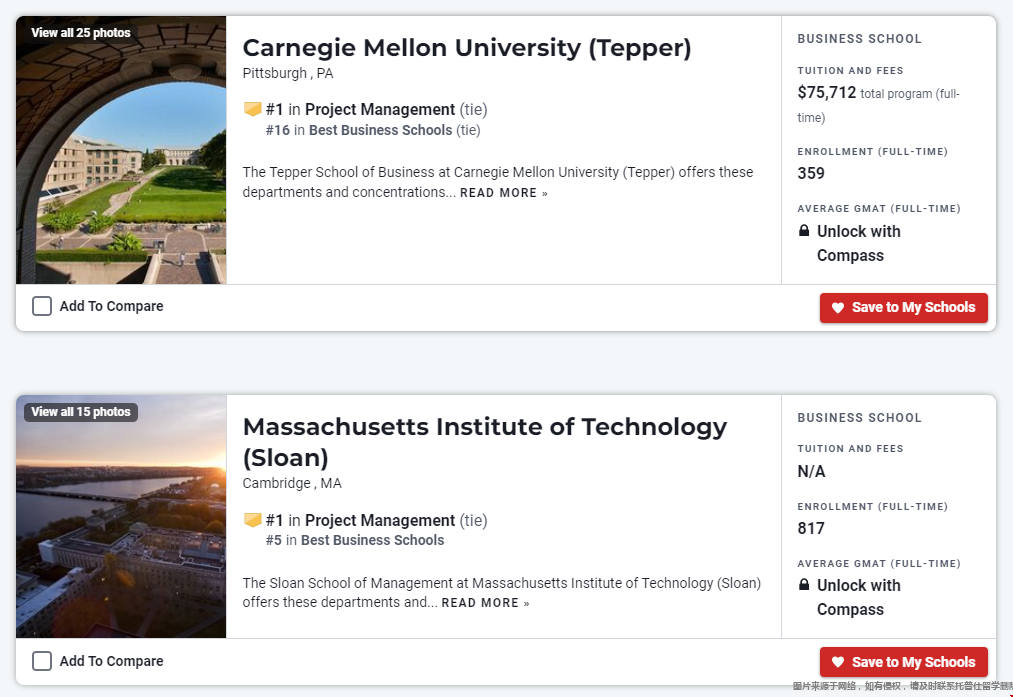This screenshot has width=1013, height=697.
Task: View all 25 photos of Carnegie Mellon
Action: pos(81,33)
